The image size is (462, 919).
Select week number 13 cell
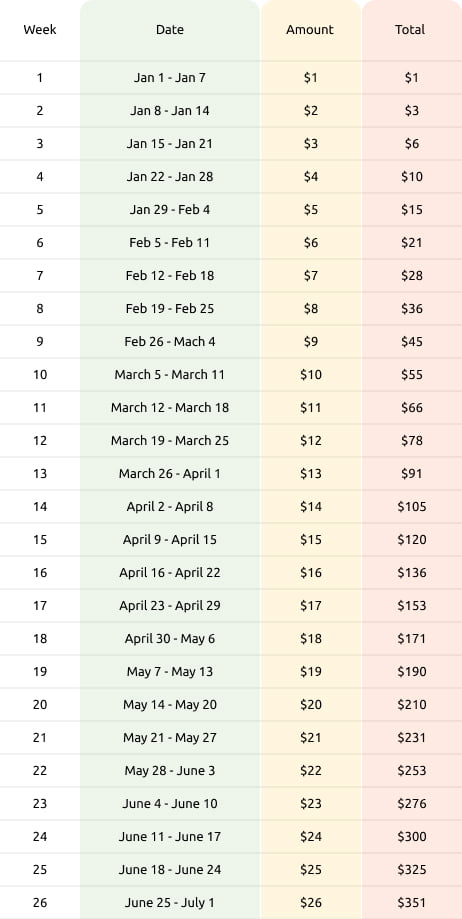pos(40,473)
